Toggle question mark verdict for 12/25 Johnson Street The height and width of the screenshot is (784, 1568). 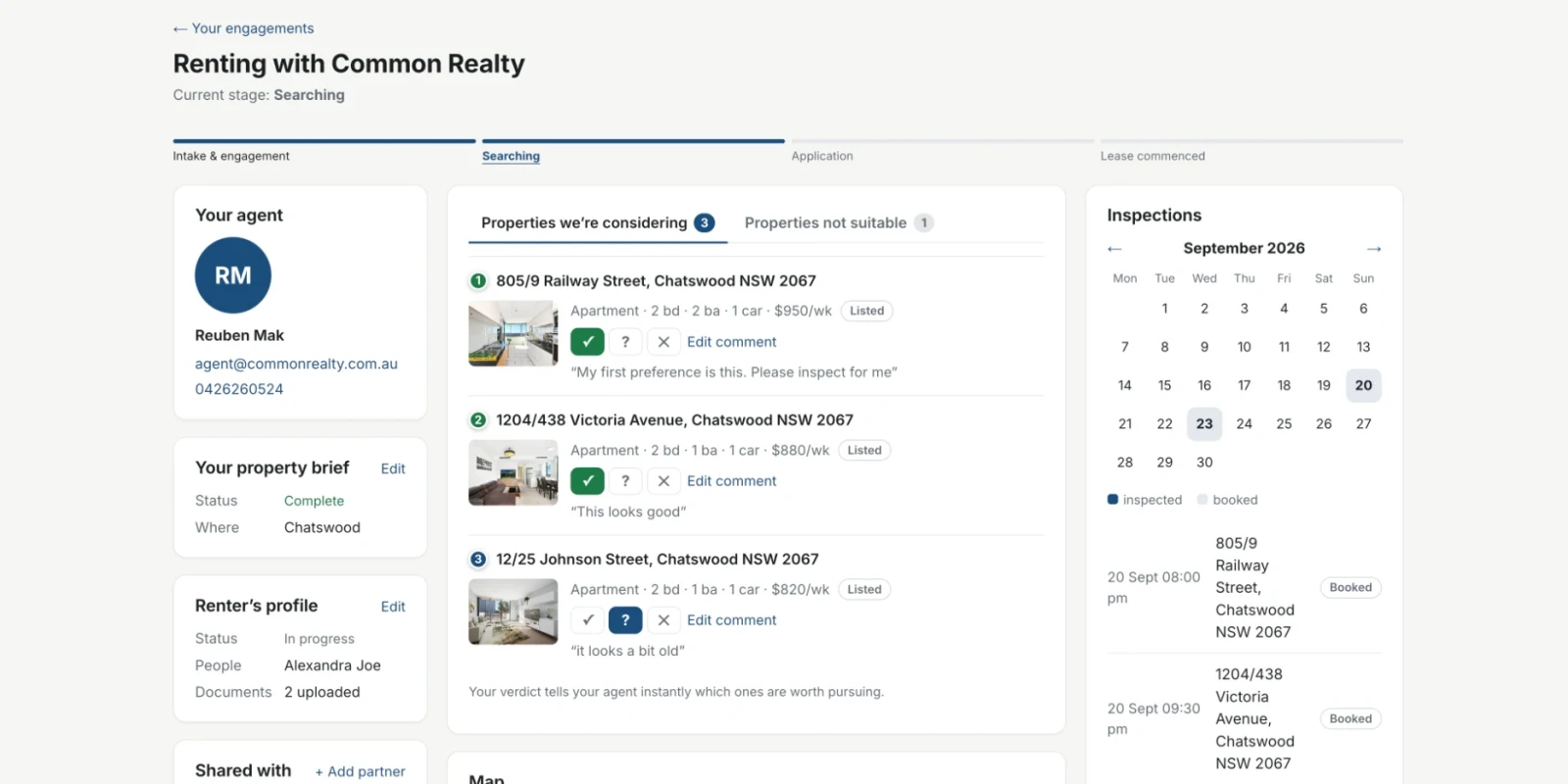[625, 620]
